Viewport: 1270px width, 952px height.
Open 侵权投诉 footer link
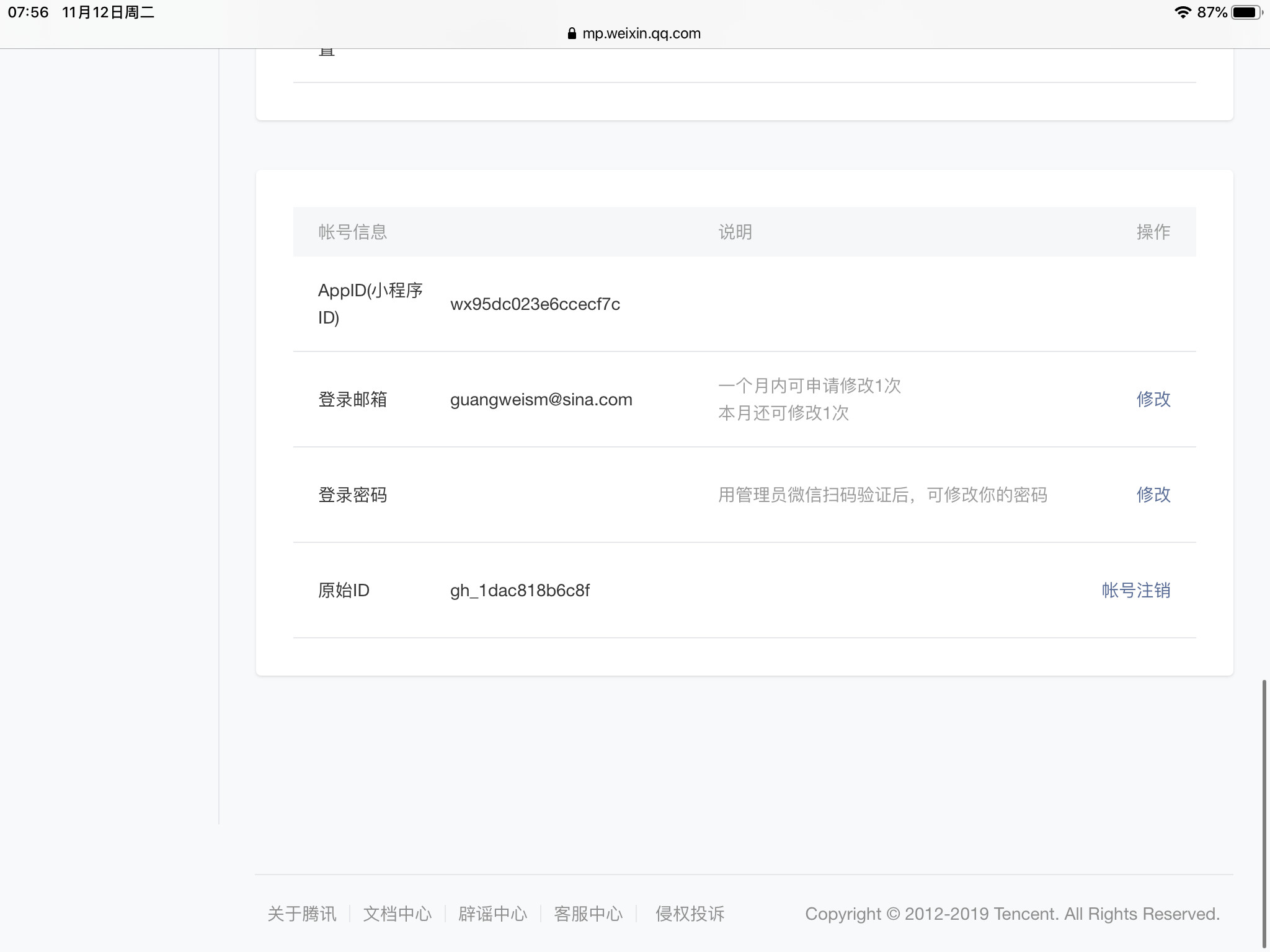pos(690,914)
